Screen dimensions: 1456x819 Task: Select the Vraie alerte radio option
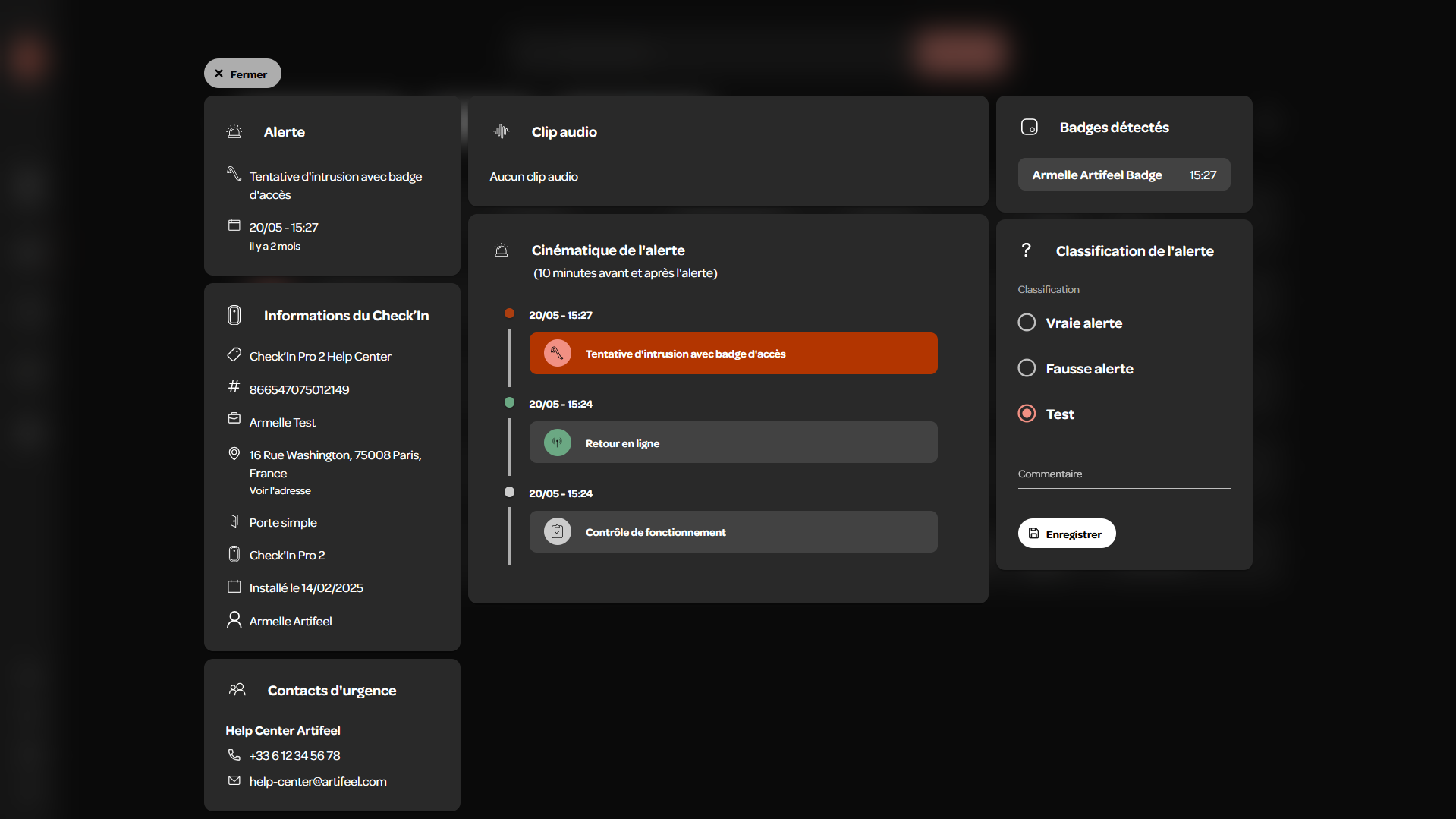(x=1027, y=323)
